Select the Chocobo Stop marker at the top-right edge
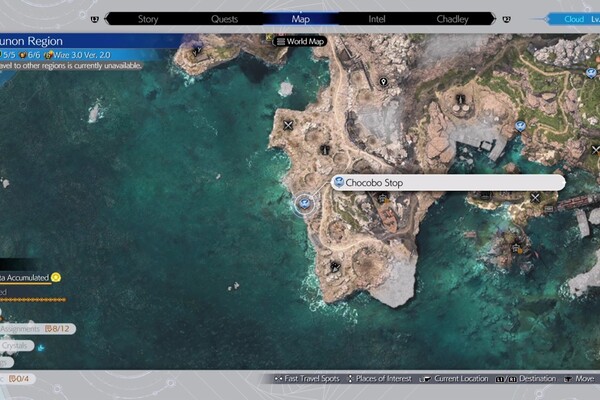Viewport: 600px width, 400px height. tap(591, 72)
